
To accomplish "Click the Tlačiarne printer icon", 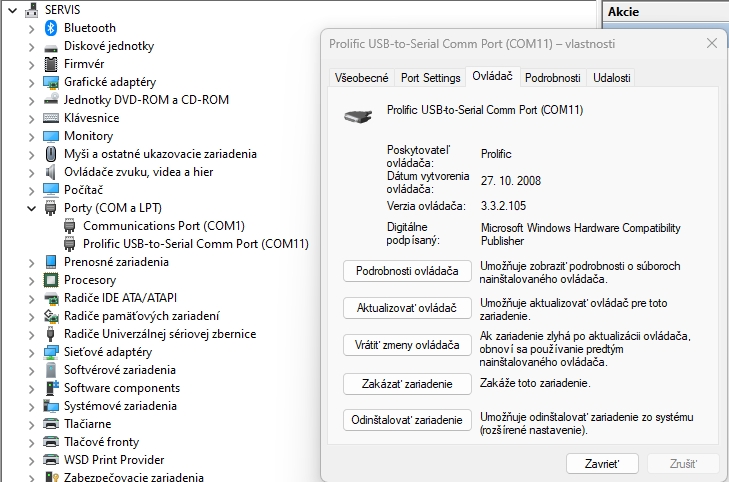I will (51, 424).
